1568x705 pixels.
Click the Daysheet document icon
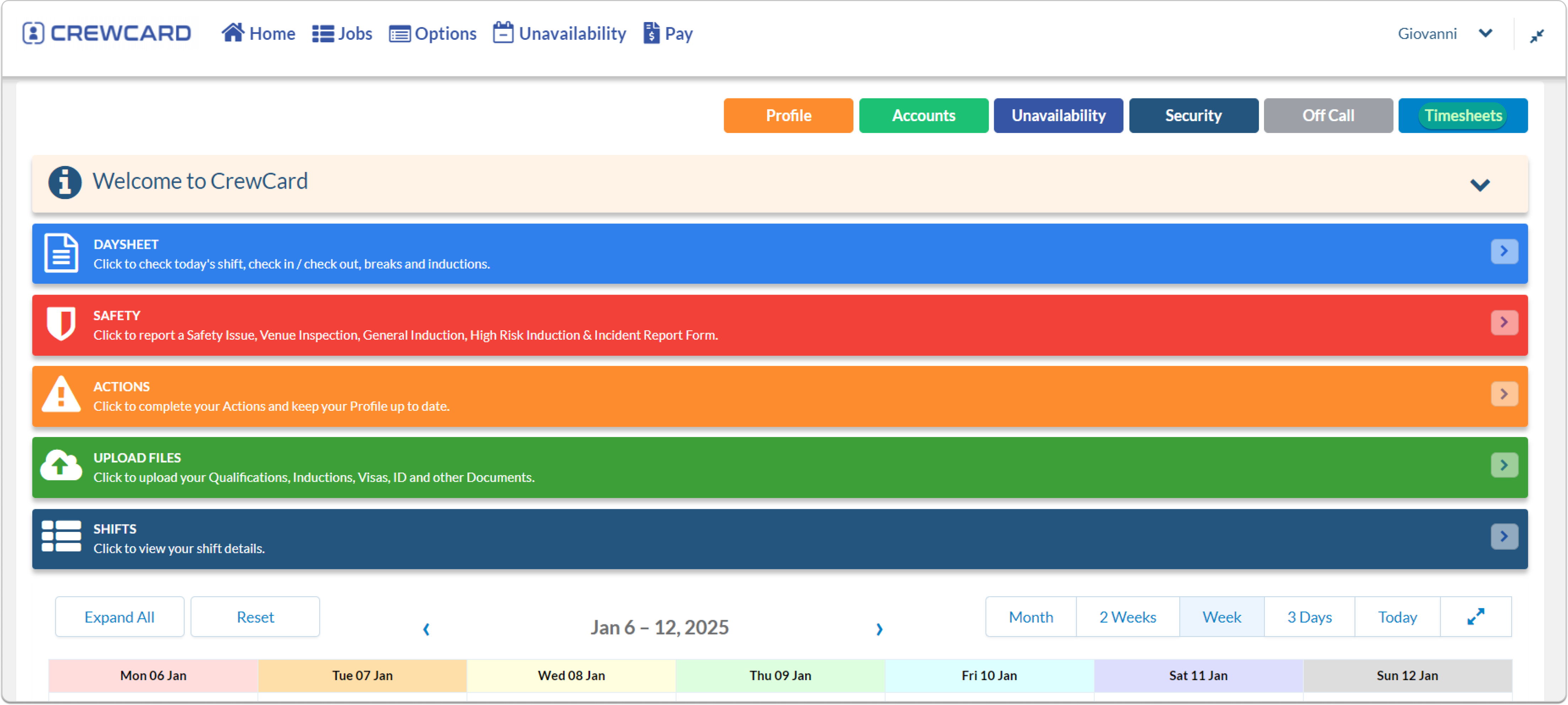click(x=61, y=253)
